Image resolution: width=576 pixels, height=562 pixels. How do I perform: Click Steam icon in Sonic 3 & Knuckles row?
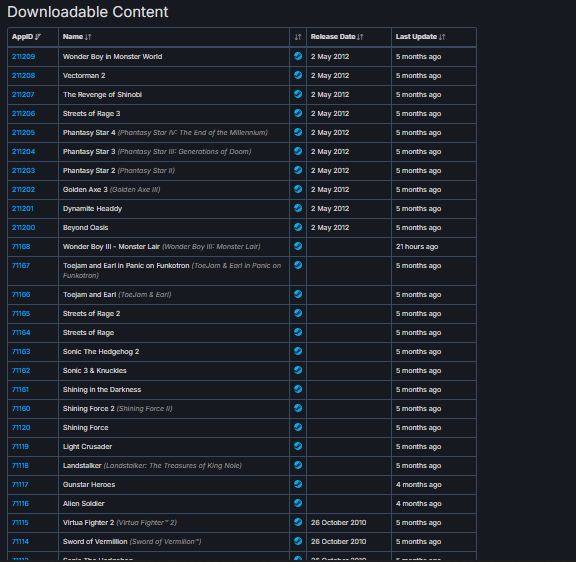tap(298, 370)
